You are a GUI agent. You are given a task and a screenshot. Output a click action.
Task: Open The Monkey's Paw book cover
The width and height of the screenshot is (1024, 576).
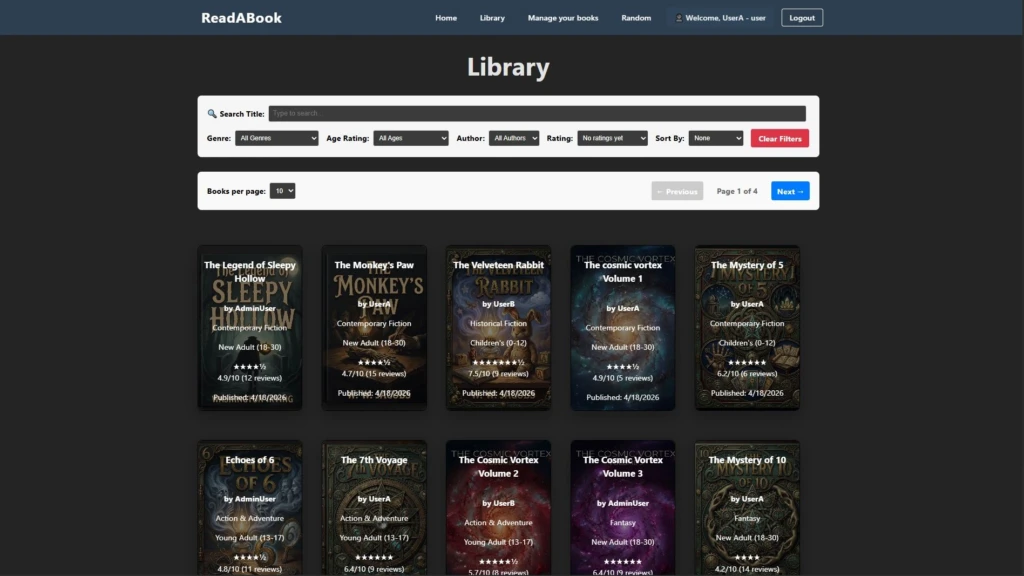[374, 327]
